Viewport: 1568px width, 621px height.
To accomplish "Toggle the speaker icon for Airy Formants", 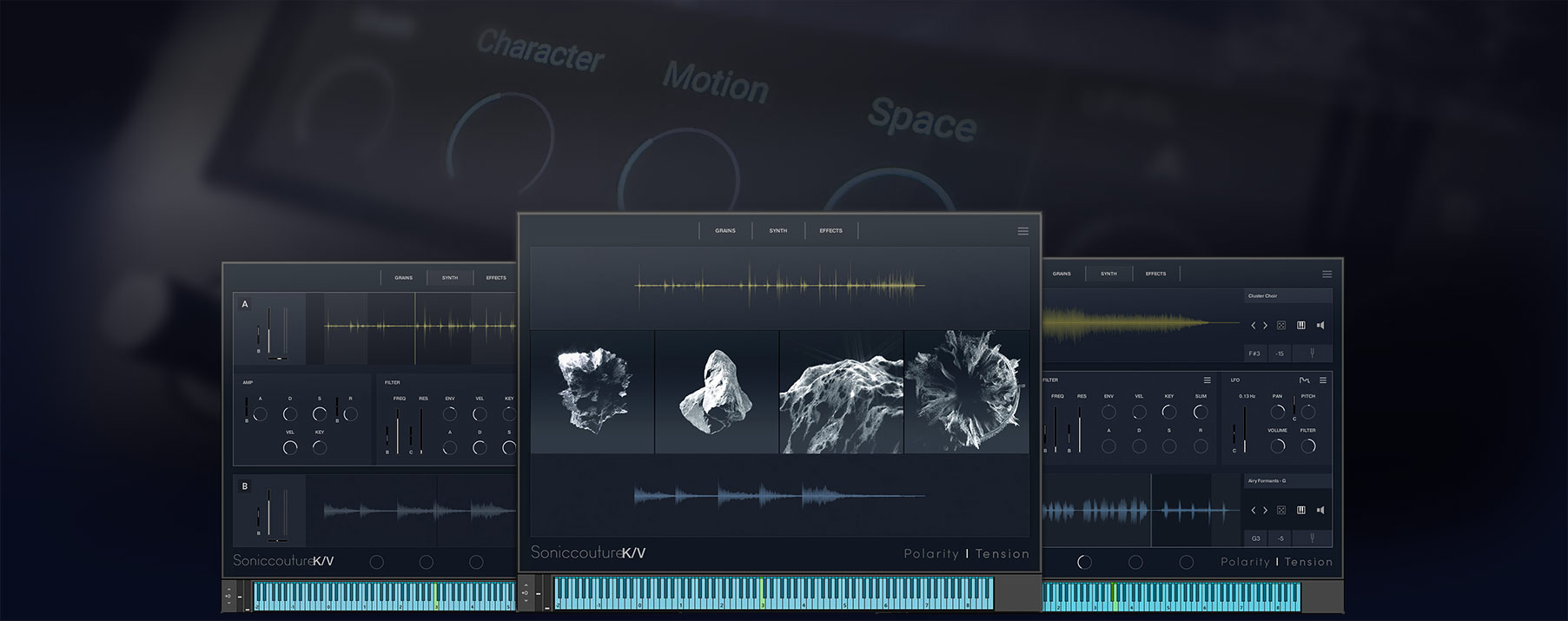I will click(x=1320, y=511).
